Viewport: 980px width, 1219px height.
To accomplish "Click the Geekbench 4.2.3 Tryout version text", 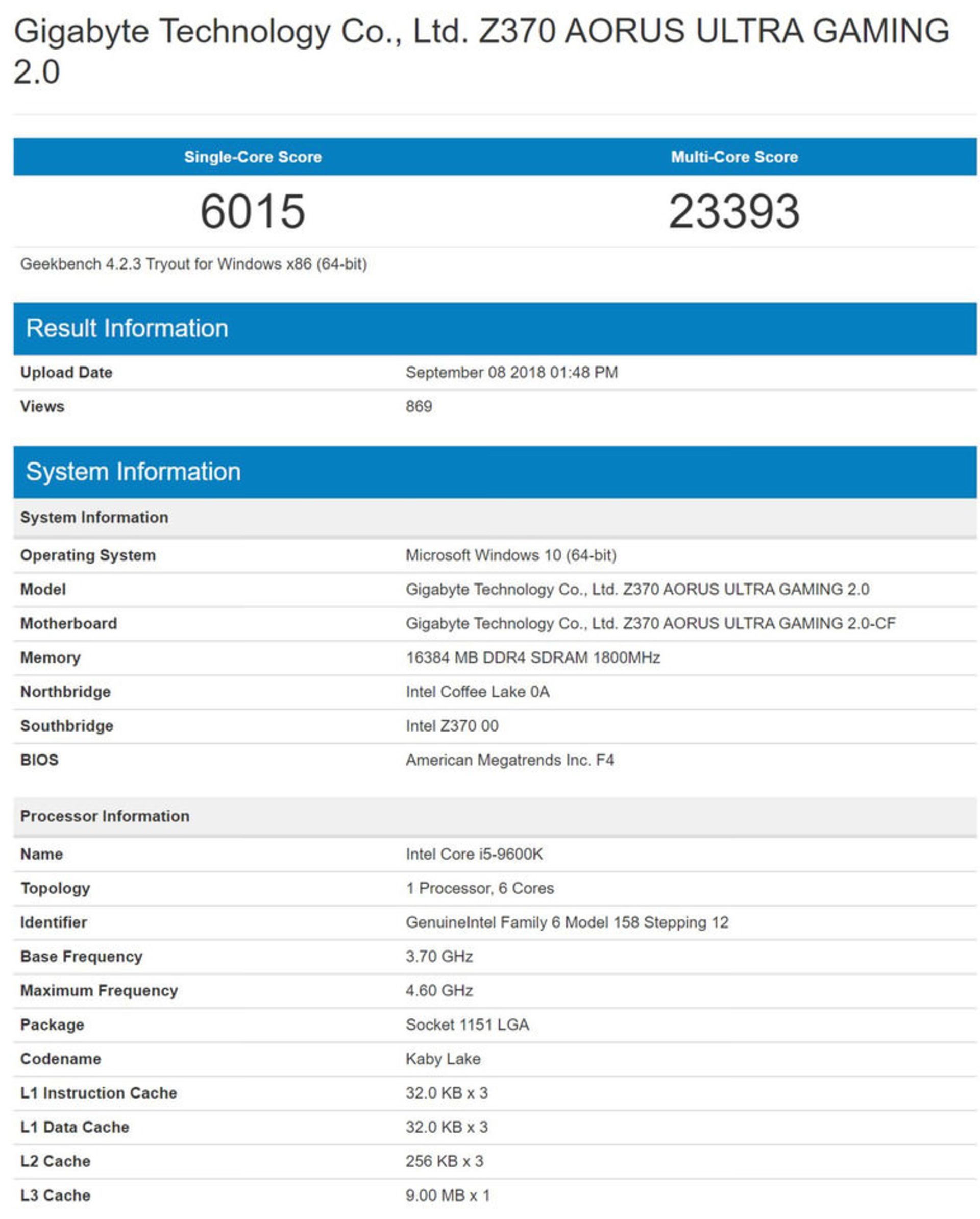I will 193,264.
